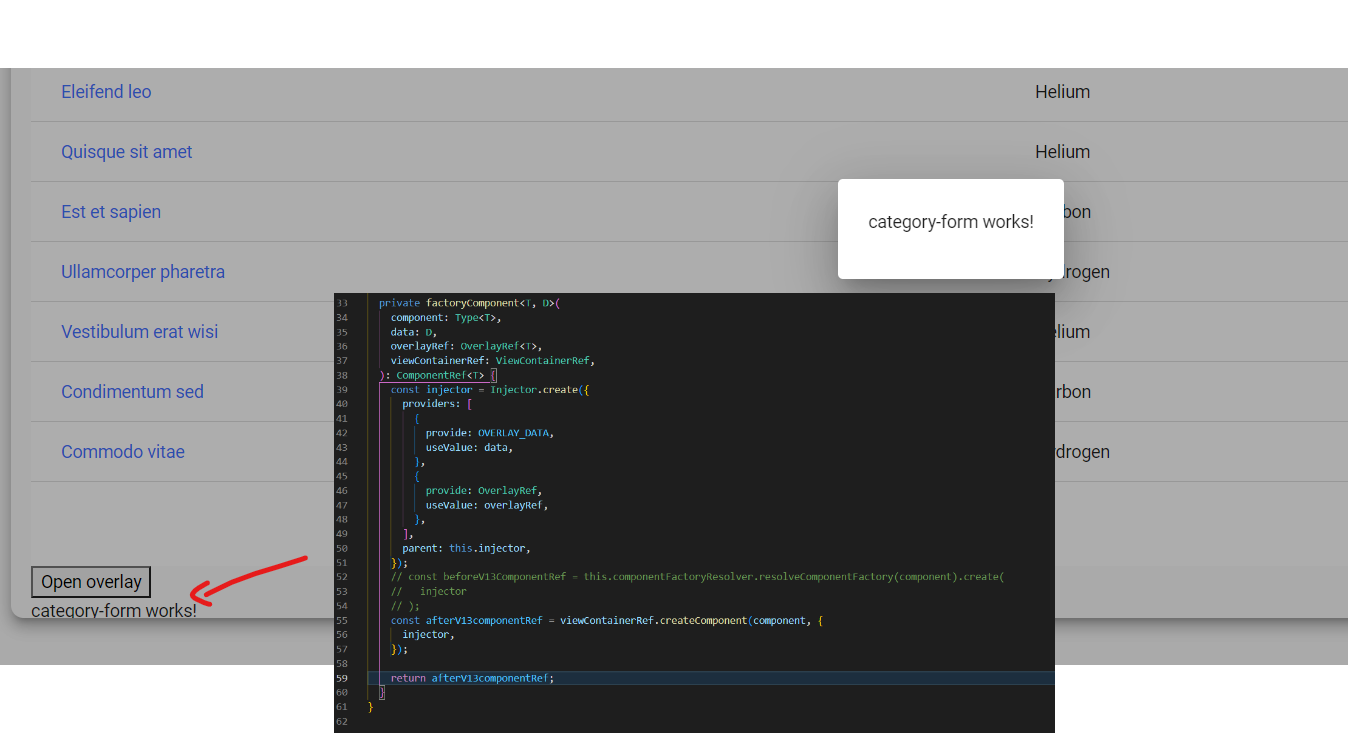Click the 'component: Type<T>,' code line
1348x733 pixels.
(446, 317)
